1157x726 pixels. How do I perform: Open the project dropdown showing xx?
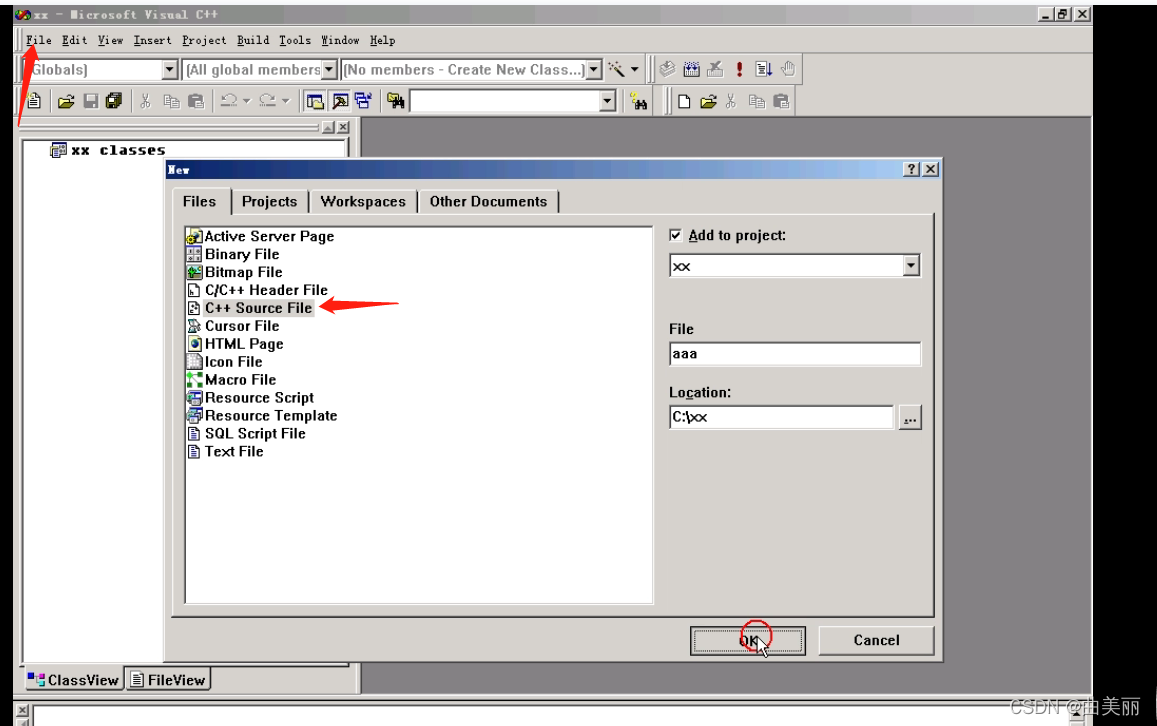pos(911,266)
